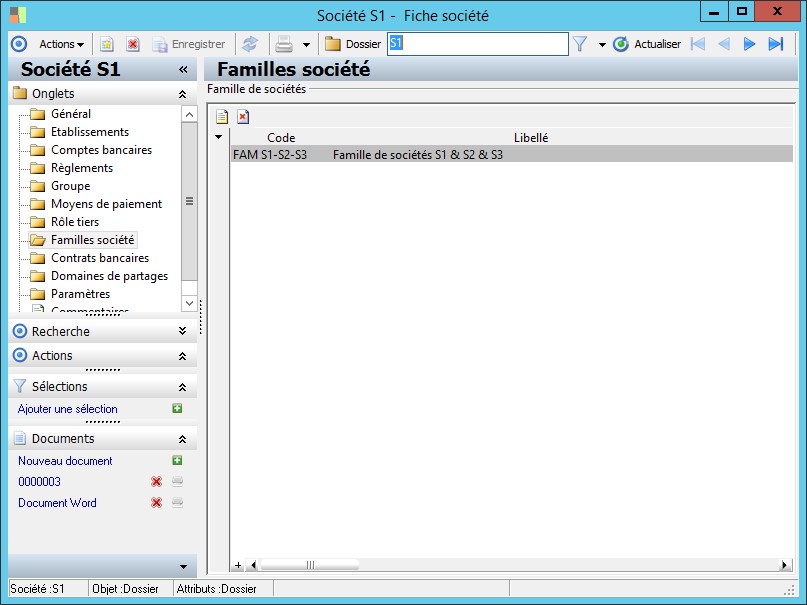Click the Onglets tree scroll up arrow
This screenshot has height=605, width=807.
tap(189, 114)
